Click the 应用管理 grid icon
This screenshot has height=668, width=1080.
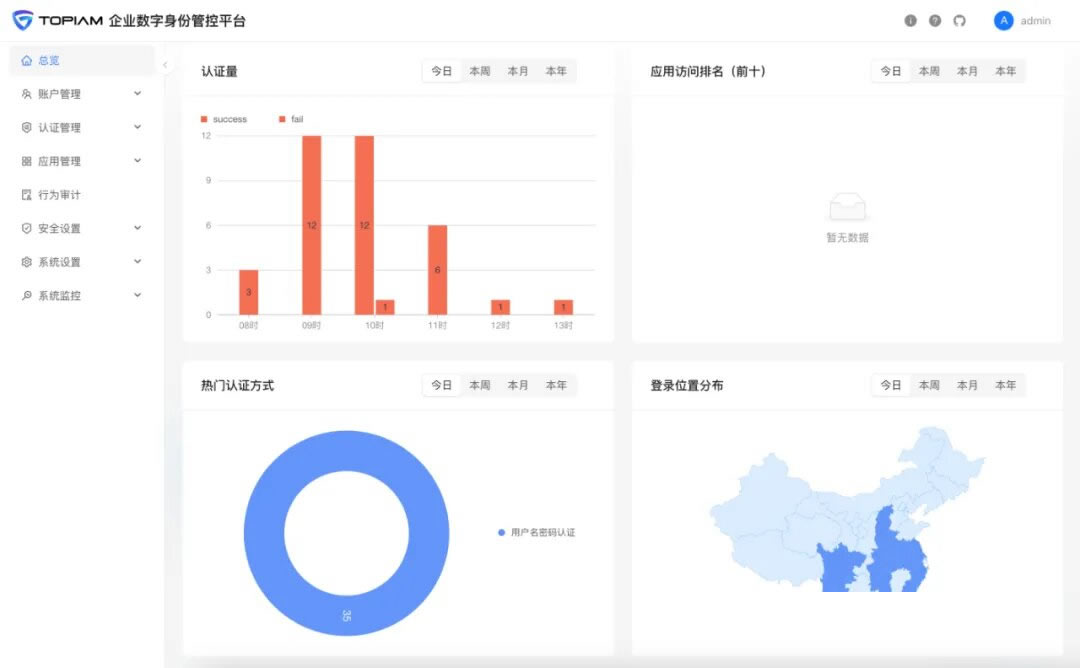[26, 161]
